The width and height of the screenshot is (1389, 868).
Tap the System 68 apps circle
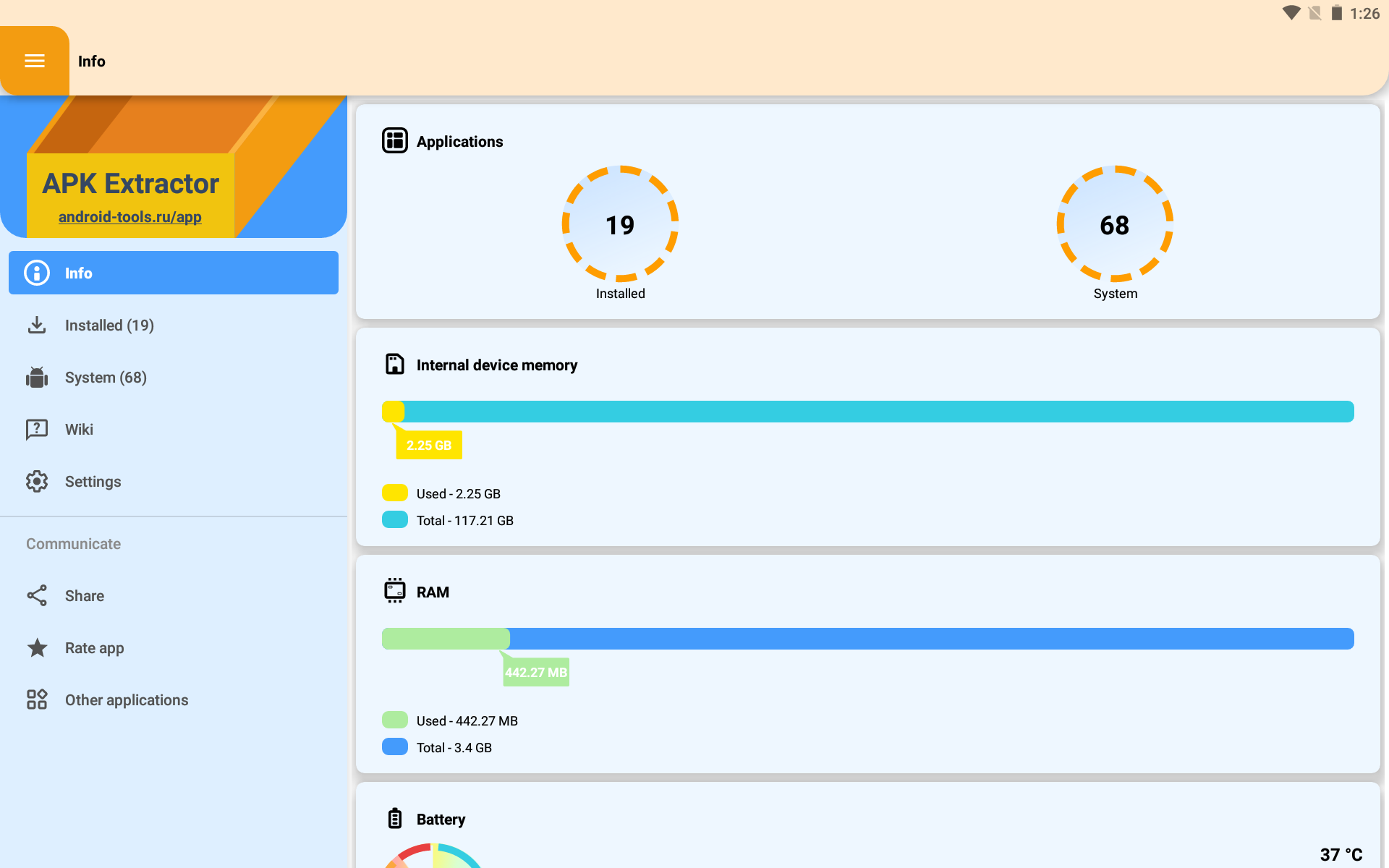pyautogui.click(x=1115, y=224)
